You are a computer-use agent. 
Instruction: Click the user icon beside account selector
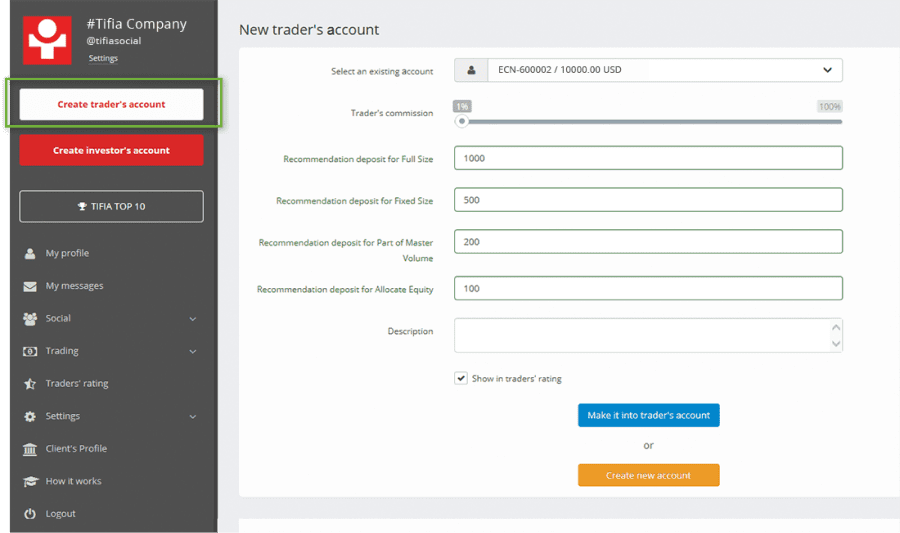471,70
